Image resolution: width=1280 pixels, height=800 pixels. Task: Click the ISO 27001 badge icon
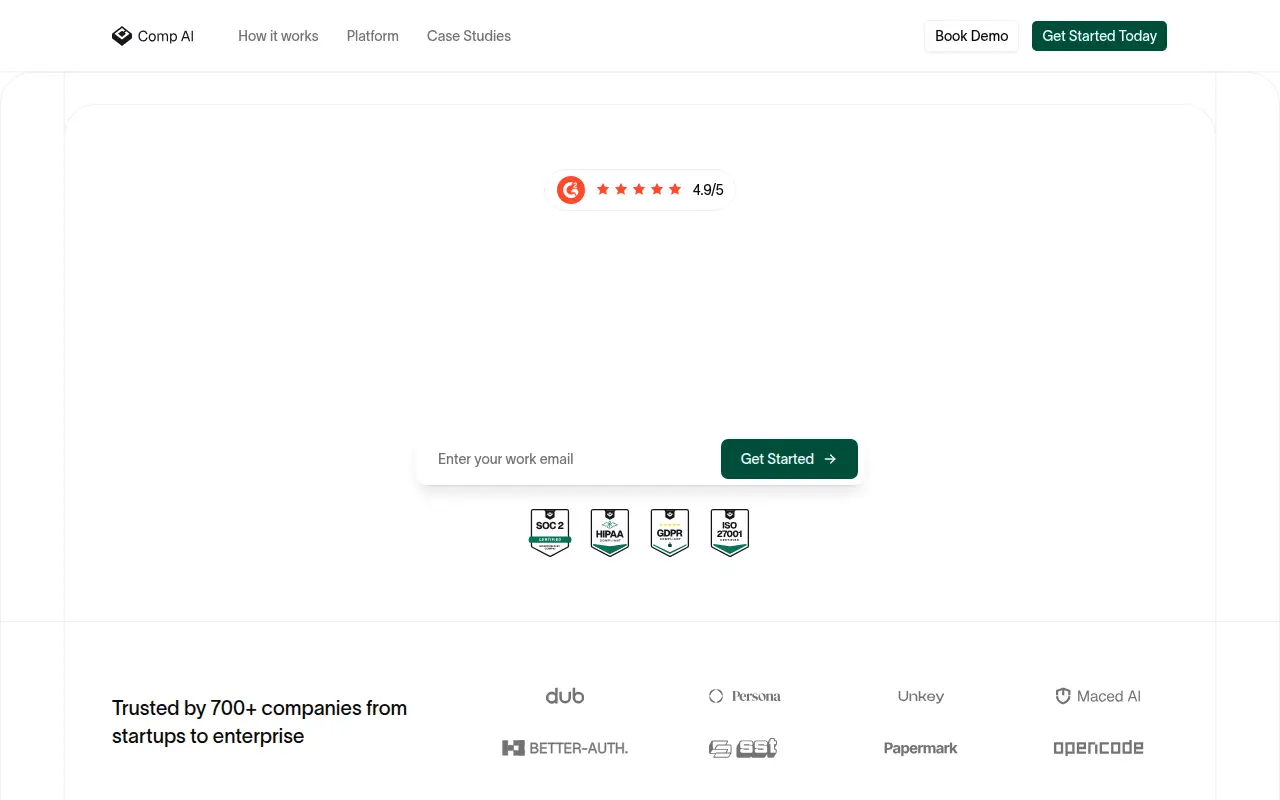point(730,532)
